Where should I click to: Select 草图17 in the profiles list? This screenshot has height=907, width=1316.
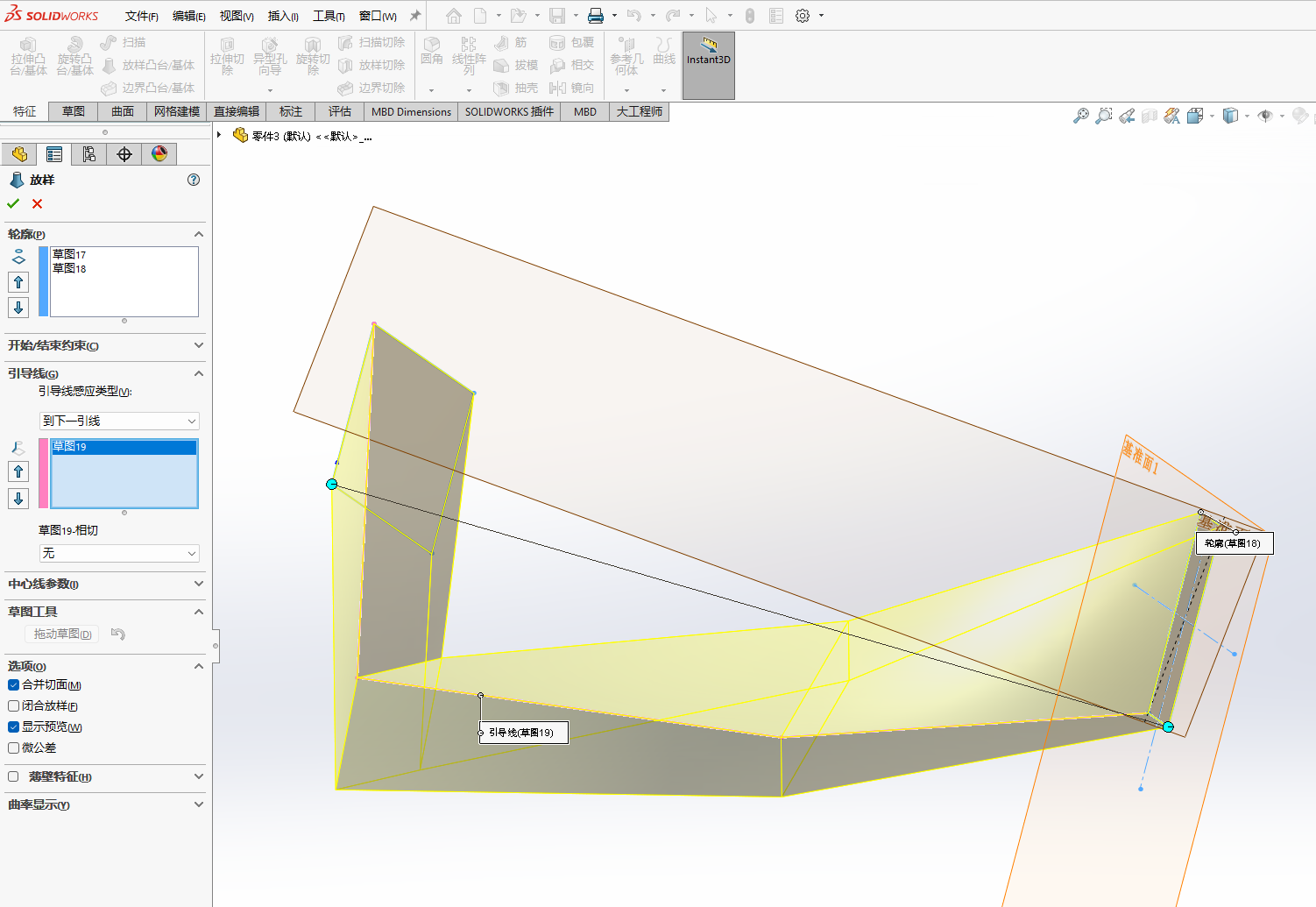[x=69, y=255]
